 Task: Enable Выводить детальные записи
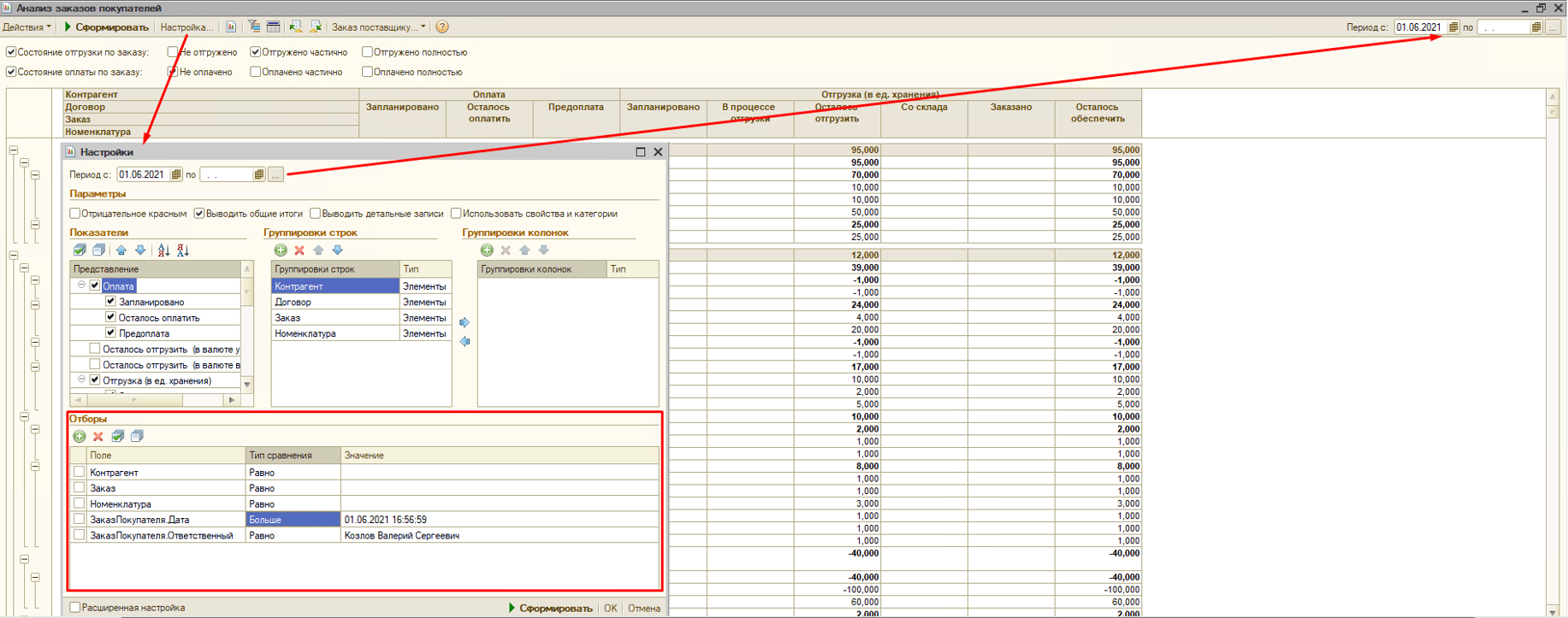point(315,214)
